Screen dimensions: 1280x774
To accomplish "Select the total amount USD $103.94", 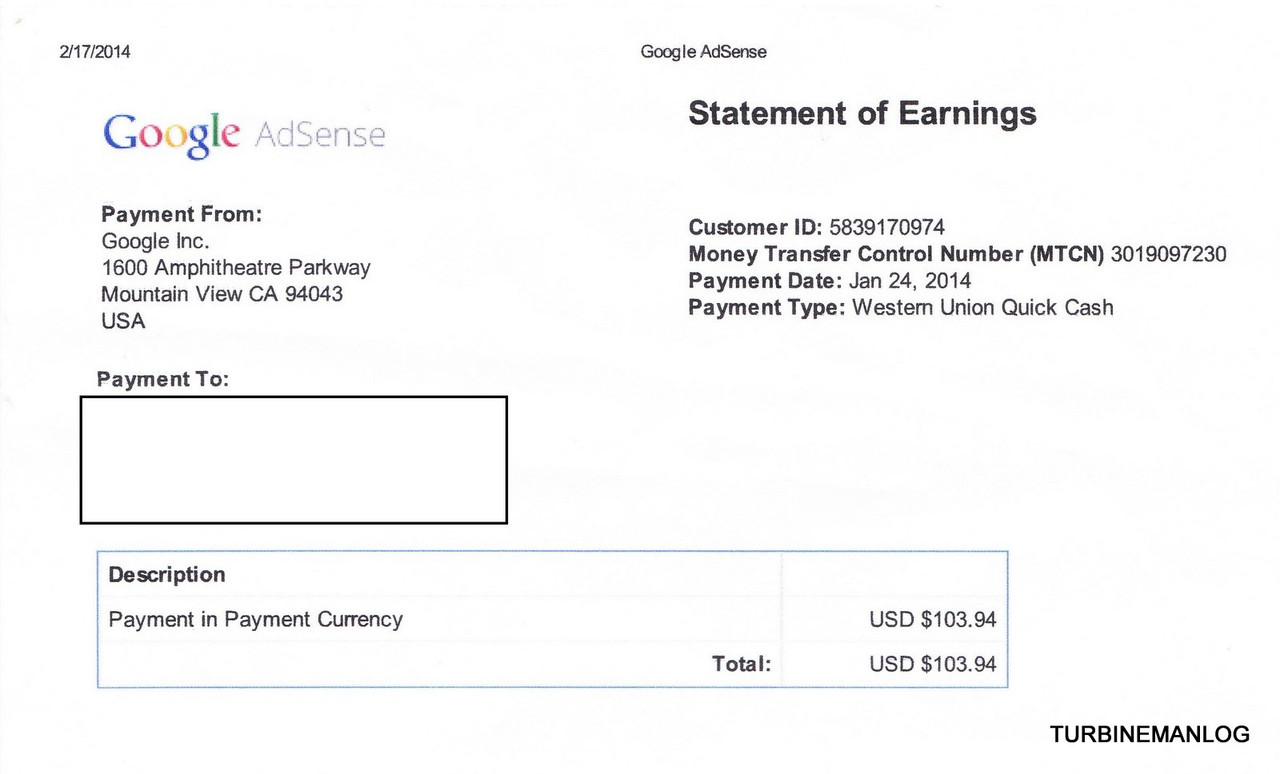I will pyautogui.click(x=933, y=664).
